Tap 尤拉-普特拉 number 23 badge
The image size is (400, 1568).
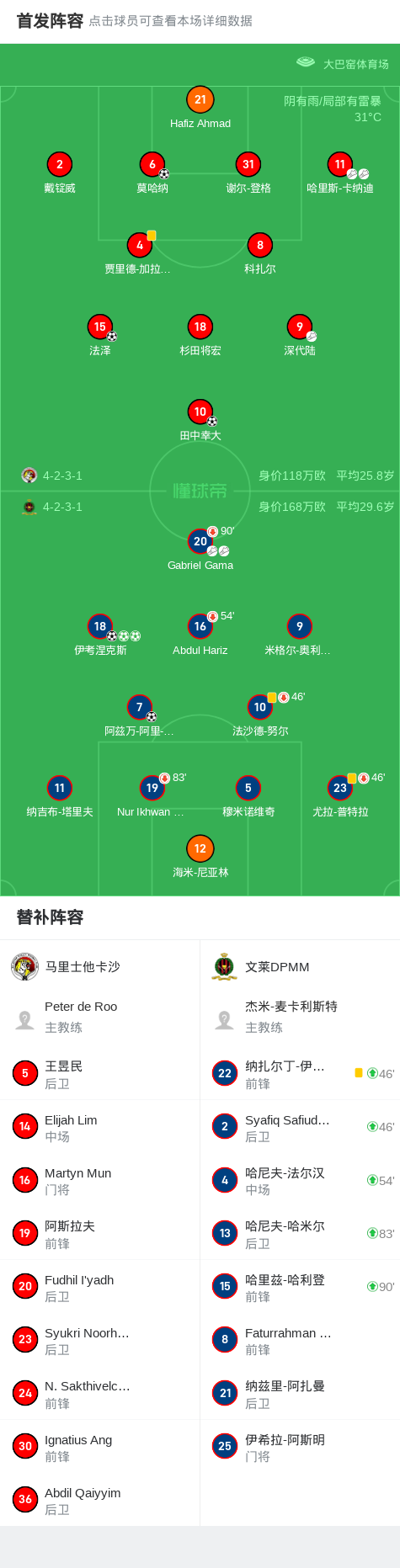[x=340, y=788]
